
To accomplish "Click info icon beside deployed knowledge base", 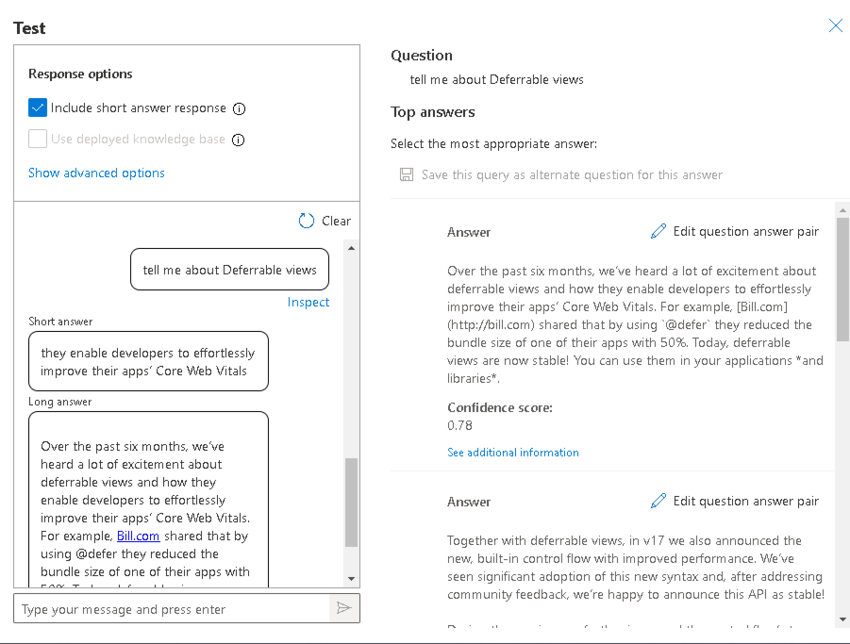I will pos(238,140).
